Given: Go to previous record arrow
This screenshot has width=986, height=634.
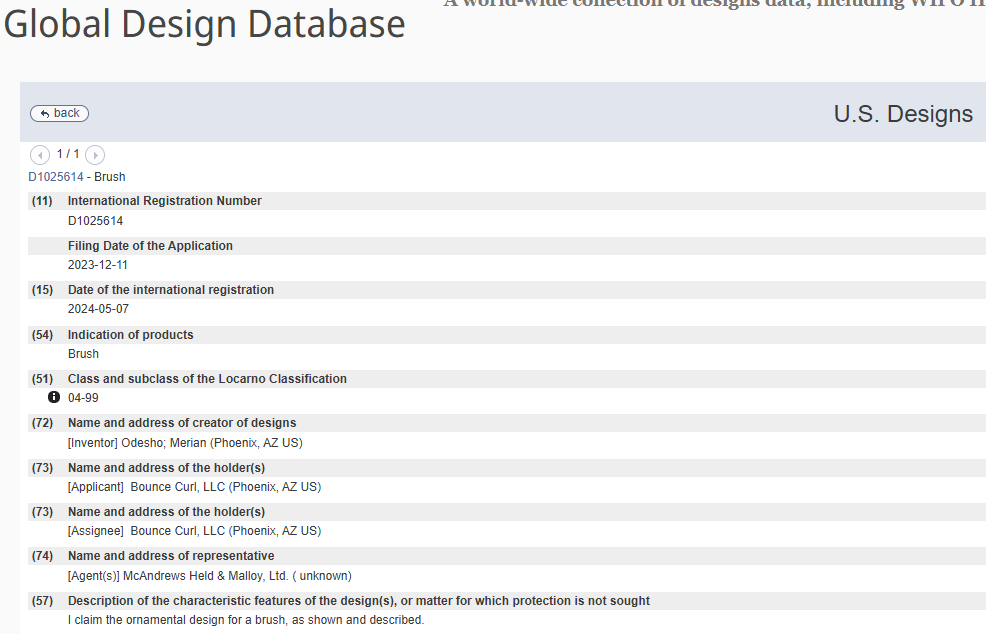Looking at the screenshot, I should pos(40,155).
